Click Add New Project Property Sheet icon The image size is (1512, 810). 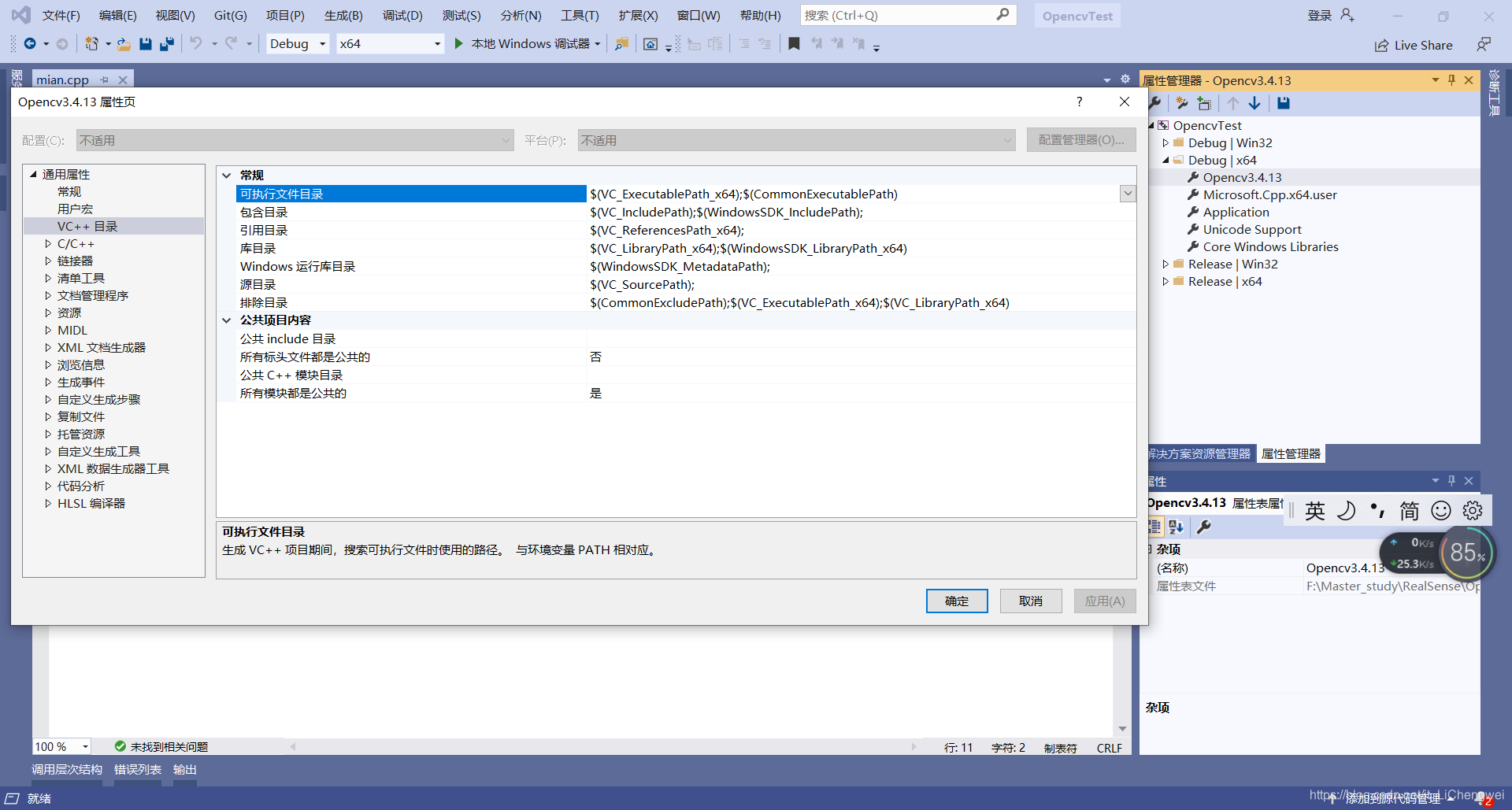[1181, 103]
